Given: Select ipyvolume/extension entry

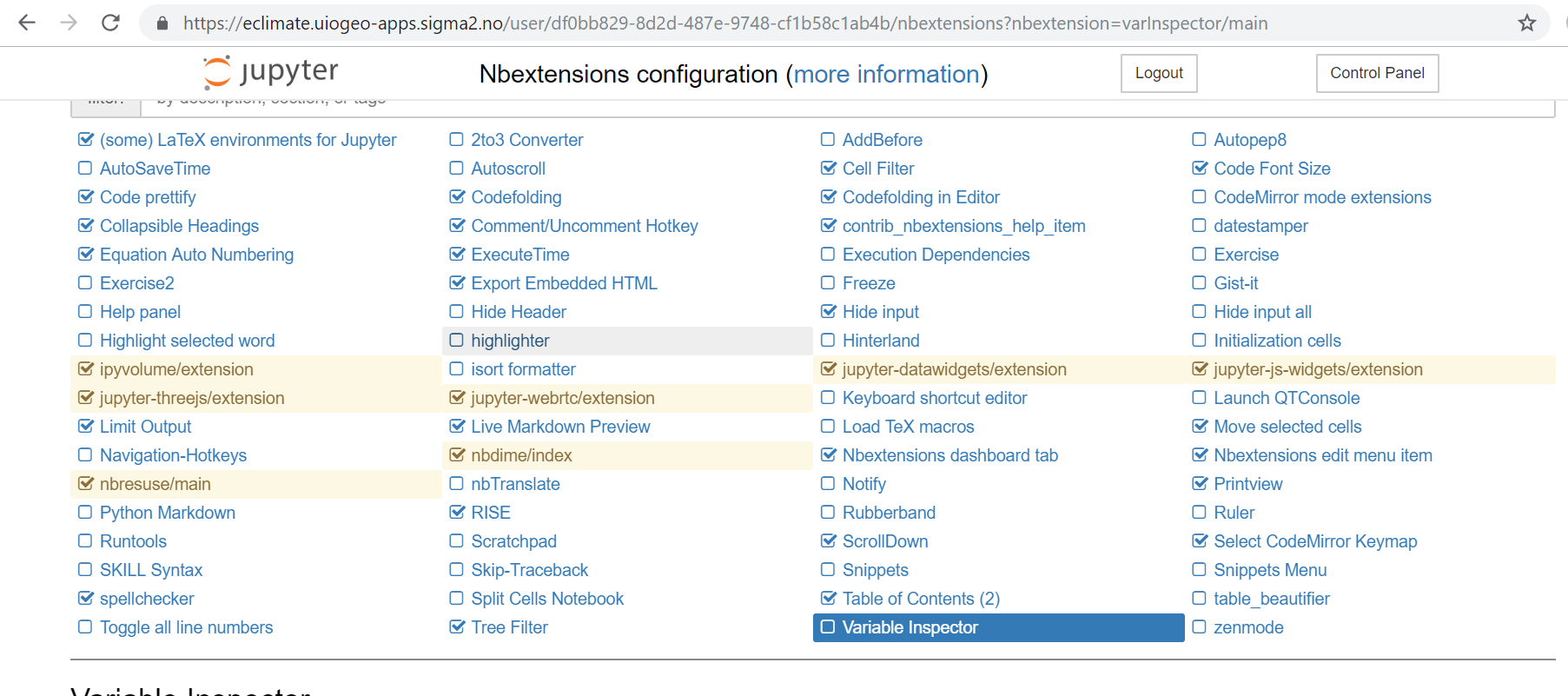Looking at the screenshot, I should (176, 369).
